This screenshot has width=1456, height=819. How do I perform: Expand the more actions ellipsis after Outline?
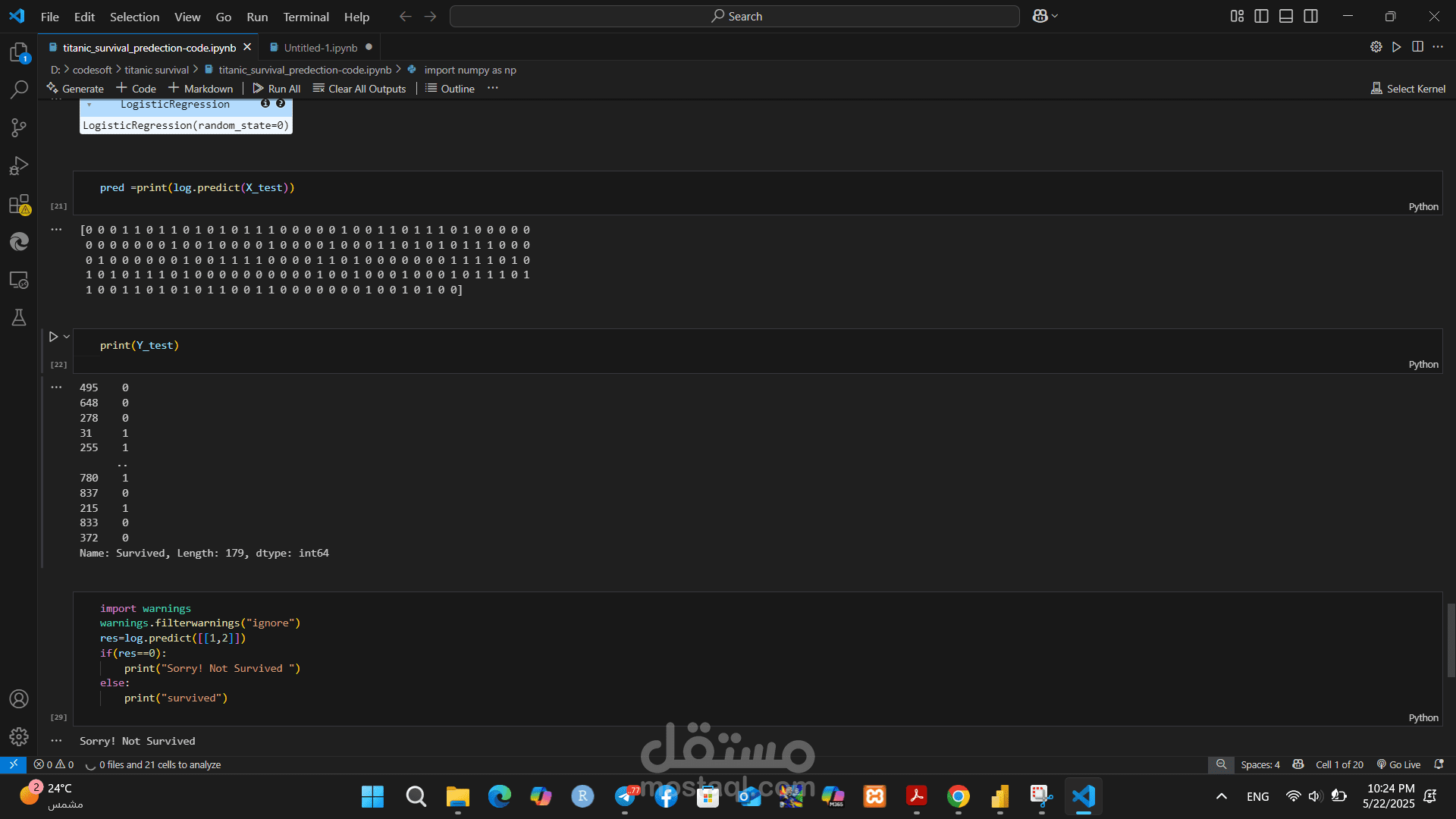(493, 88)
